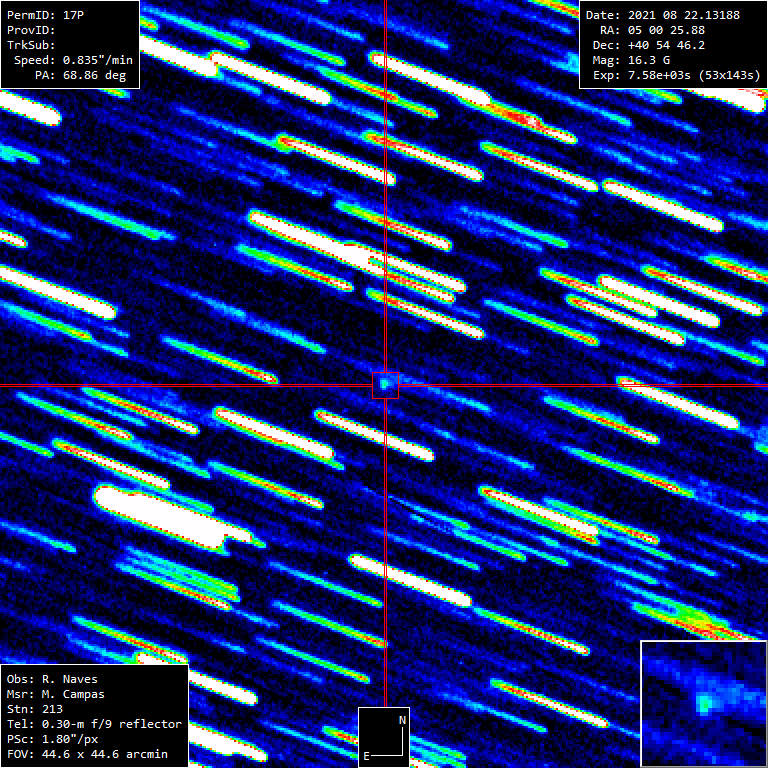This screenshot has width=768, height=768.
Task: Click the 'Tel: 0.30-m f/9 reflector' text
Action: (95, 724)
